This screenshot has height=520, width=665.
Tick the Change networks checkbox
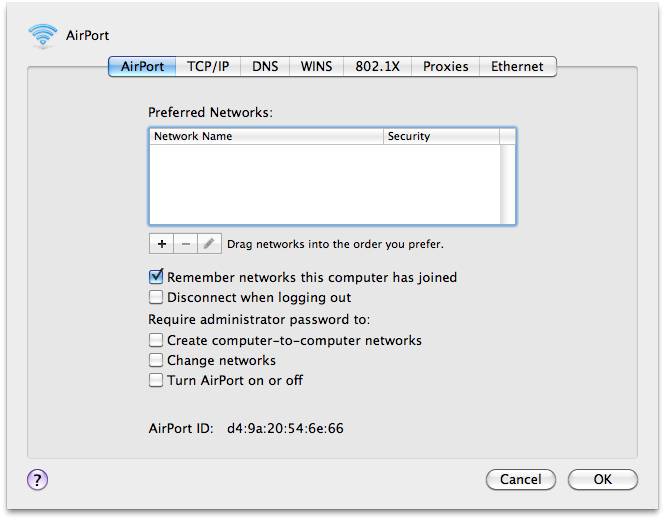(156, 360)
